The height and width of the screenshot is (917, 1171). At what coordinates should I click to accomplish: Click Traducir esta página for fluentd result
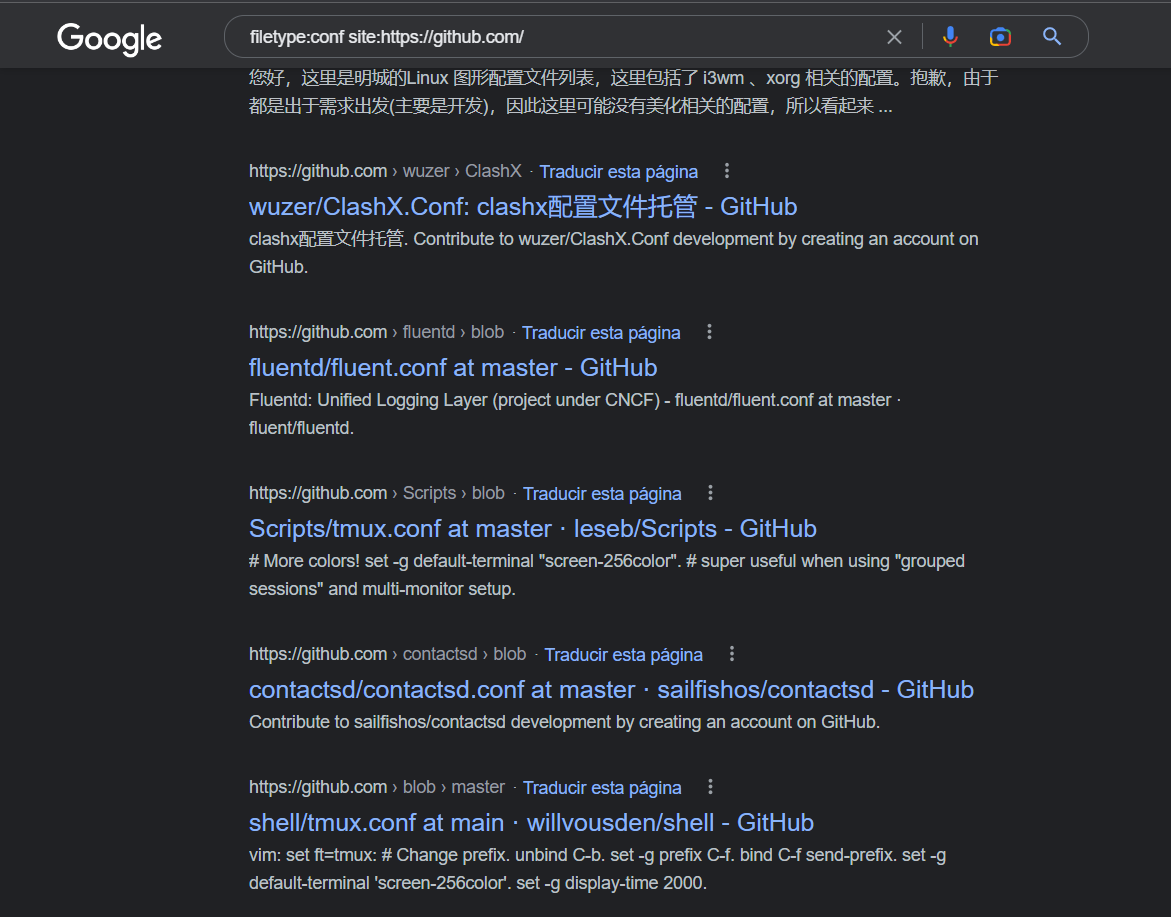click(x=601, y=332)
